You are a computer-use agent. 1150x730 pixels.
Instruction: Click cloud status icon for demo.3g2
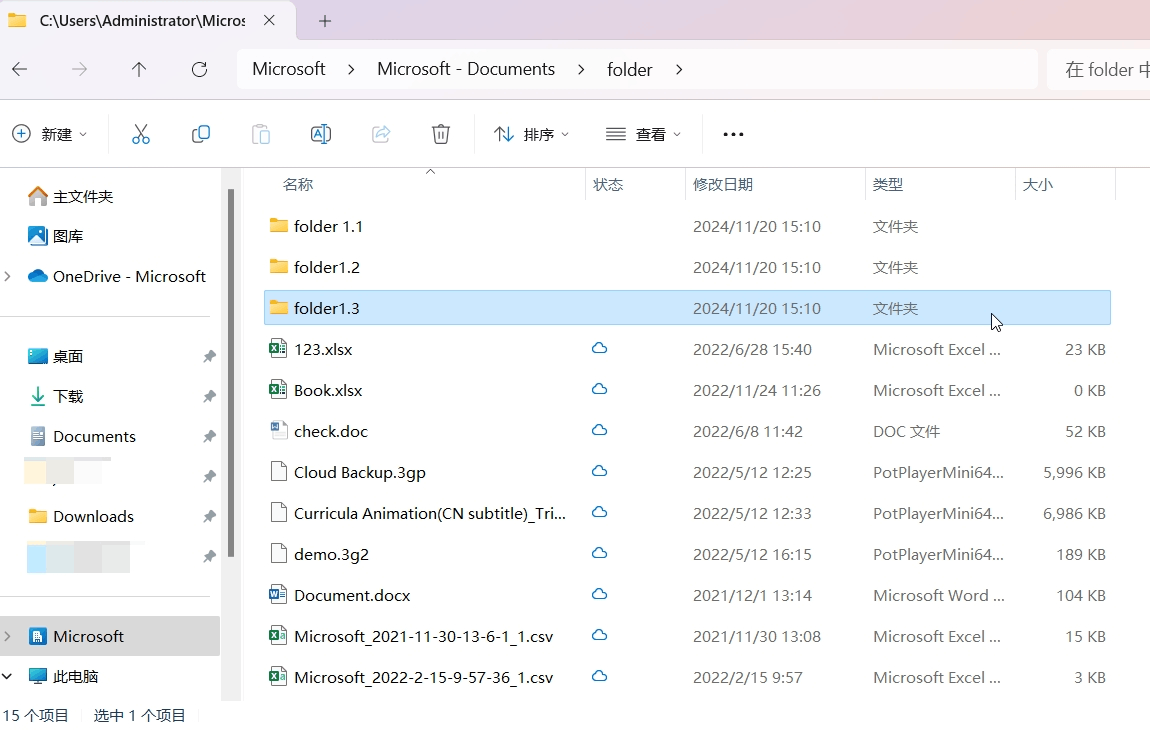599,553
